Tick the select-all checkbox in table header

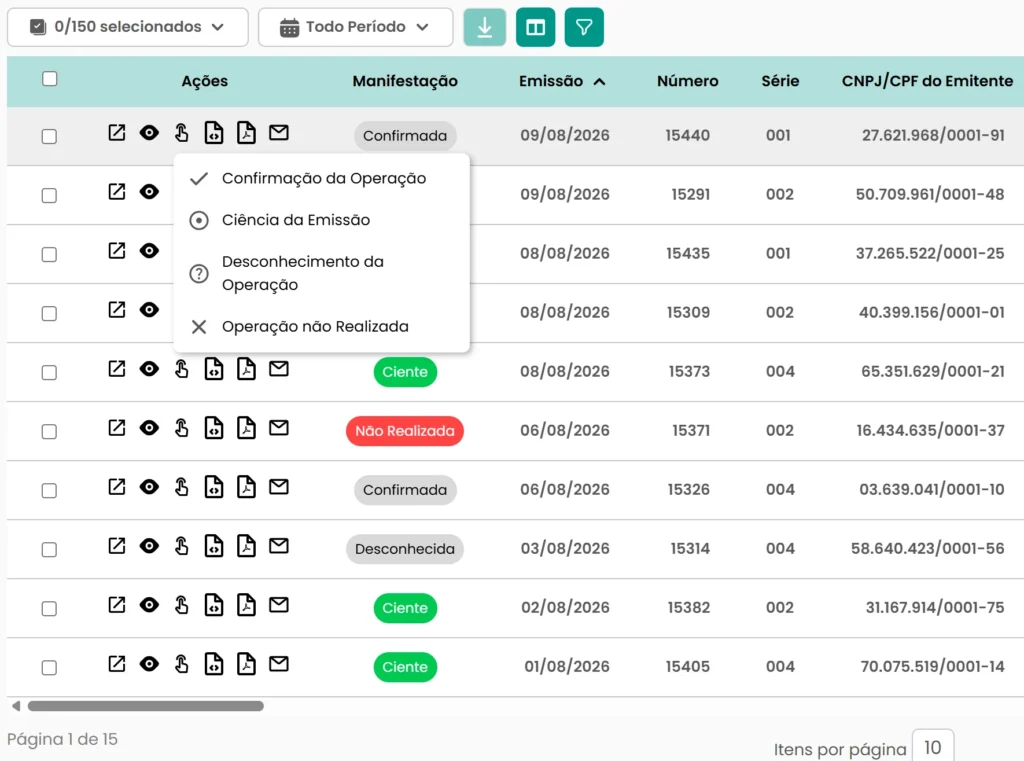coord(50,79)
